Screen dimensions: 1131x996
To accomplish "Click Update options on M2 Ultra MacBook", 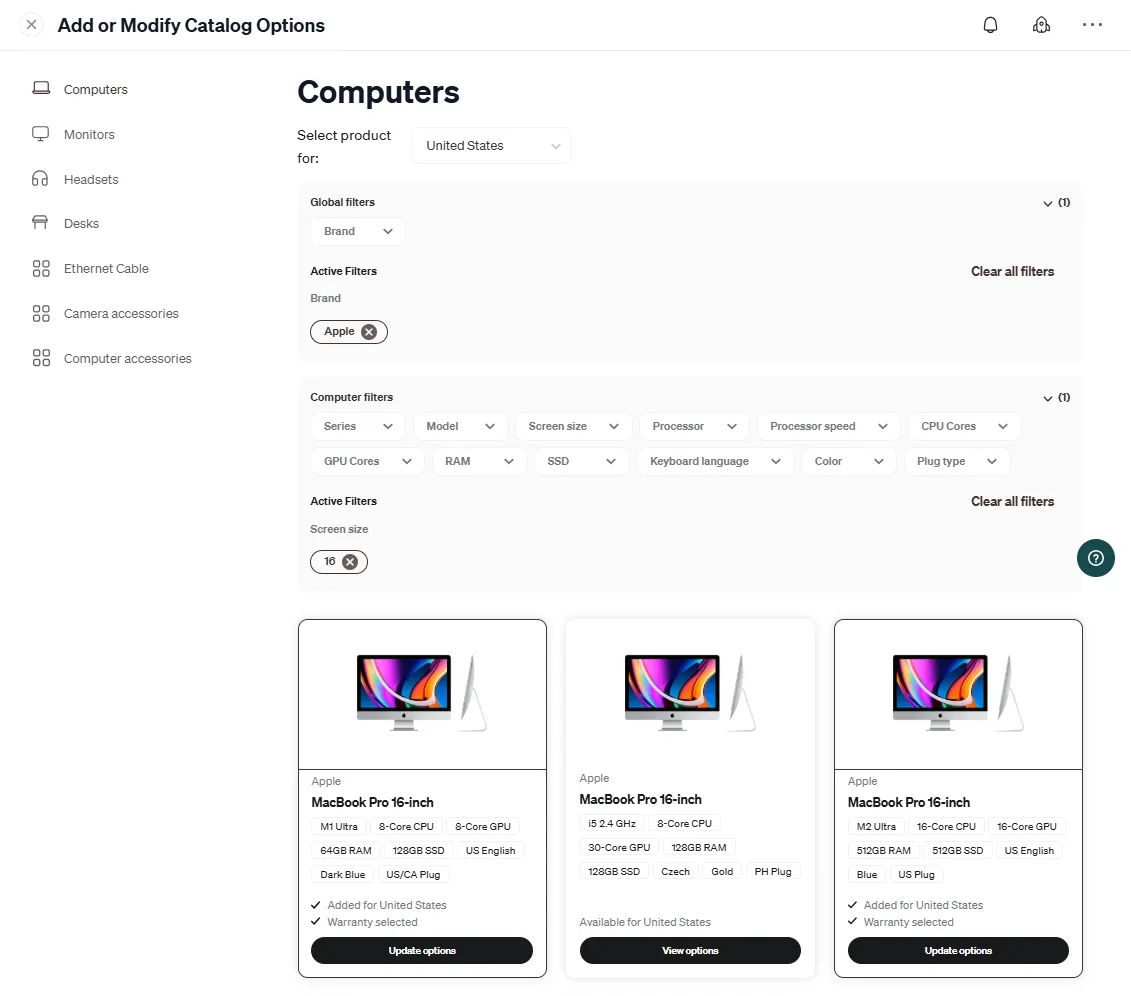I will pyautogui.click(x=958, y=951).
